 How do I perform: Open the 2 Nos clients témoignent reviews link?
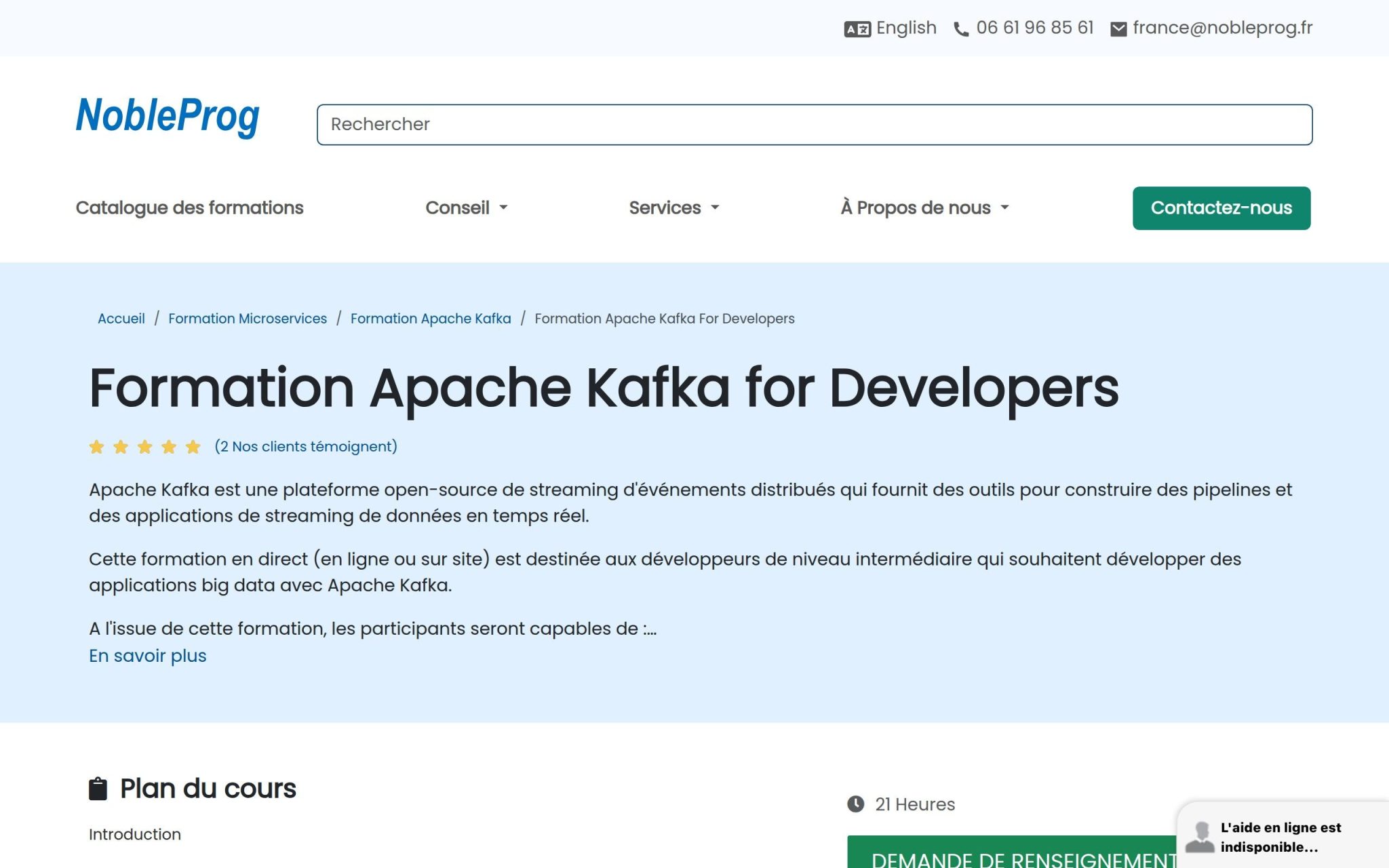(306, 447)
